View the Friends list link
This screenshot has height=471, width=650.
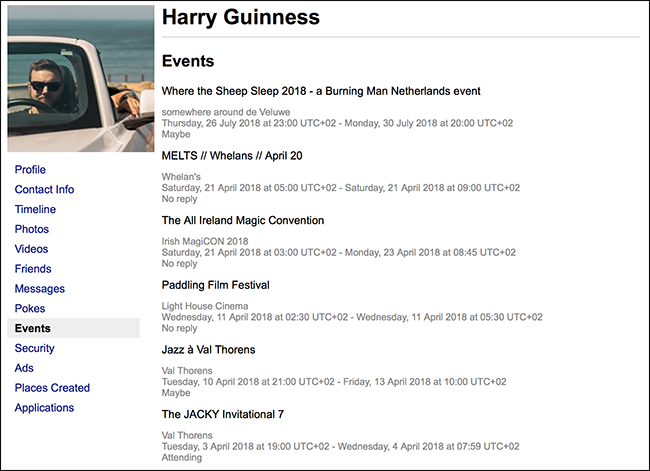coord(33,269)
